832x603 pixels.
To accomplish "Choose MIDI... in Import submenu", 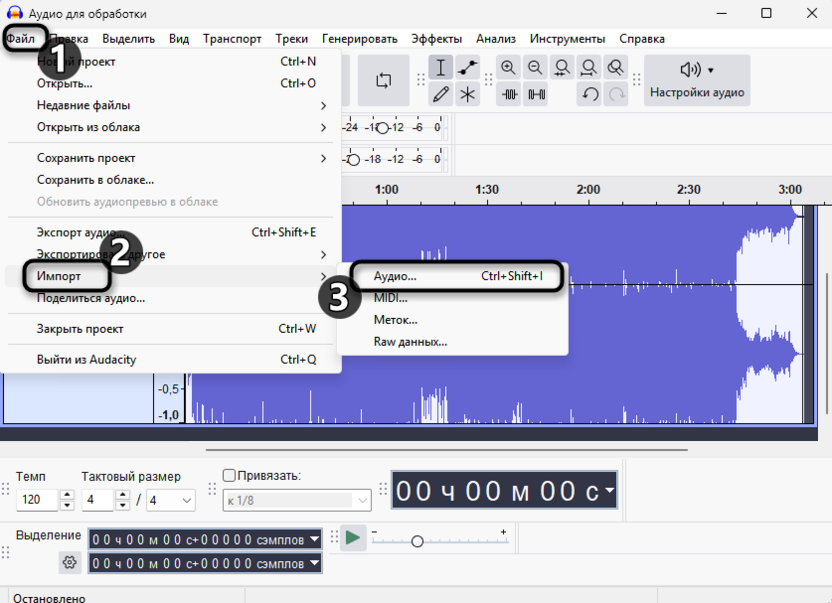I will pos(453,298).
